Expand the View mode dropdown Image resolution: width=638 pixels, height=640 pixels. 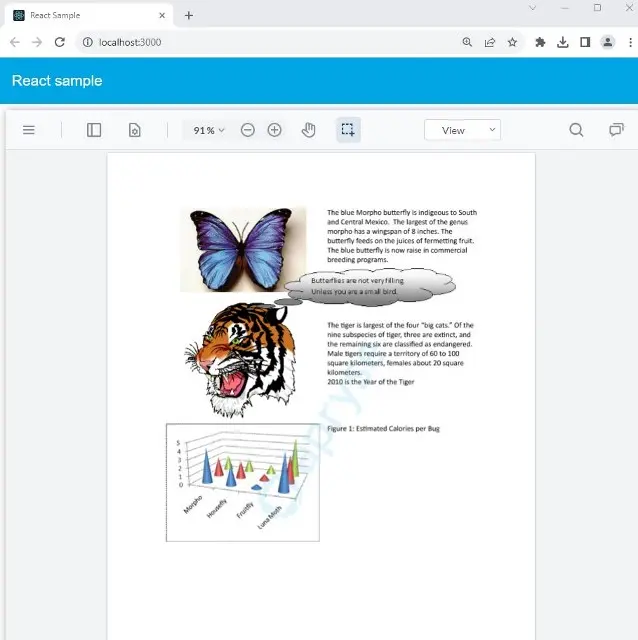pyautogui.click(x=462, y=130)
